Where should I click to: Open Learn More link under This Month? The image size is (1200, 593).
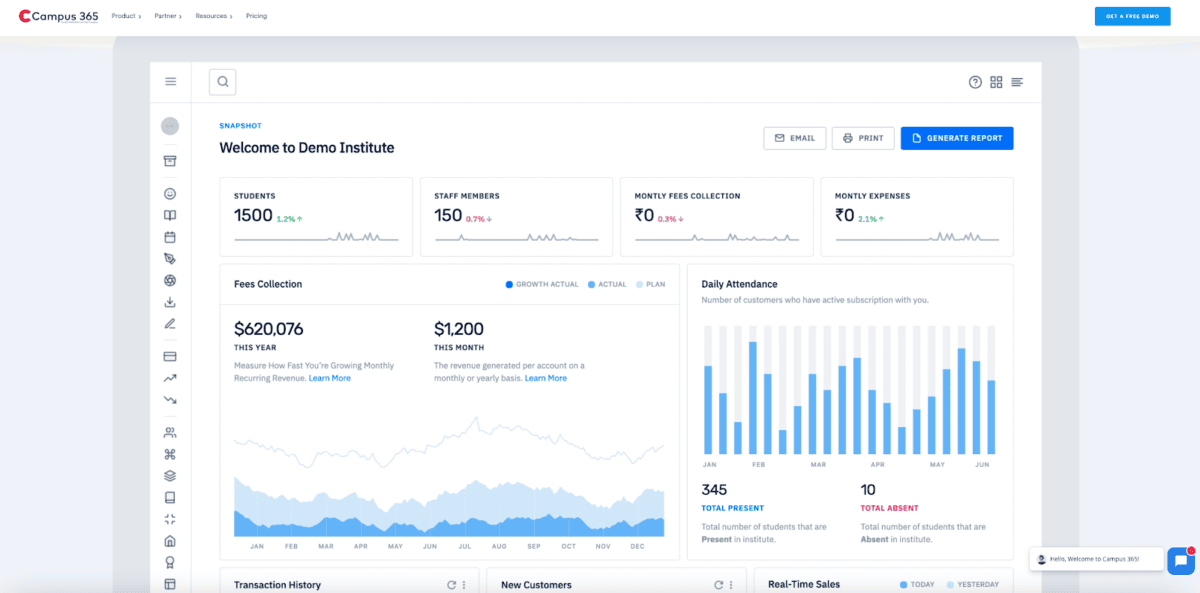pyautogui.click(x=546, y=378)
